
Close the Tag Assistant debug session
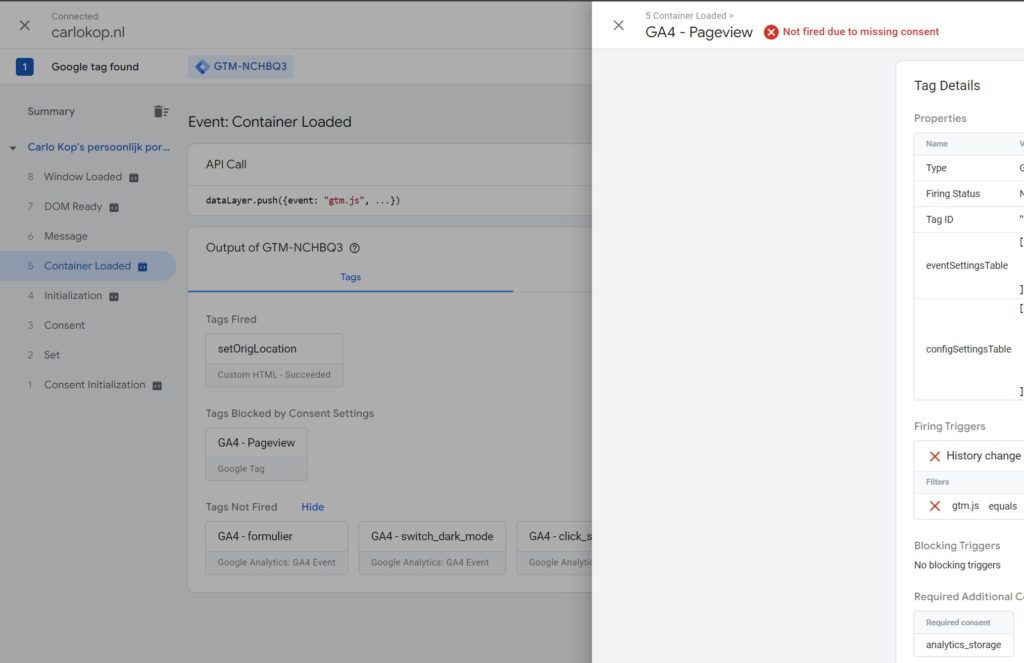[25, 25]
